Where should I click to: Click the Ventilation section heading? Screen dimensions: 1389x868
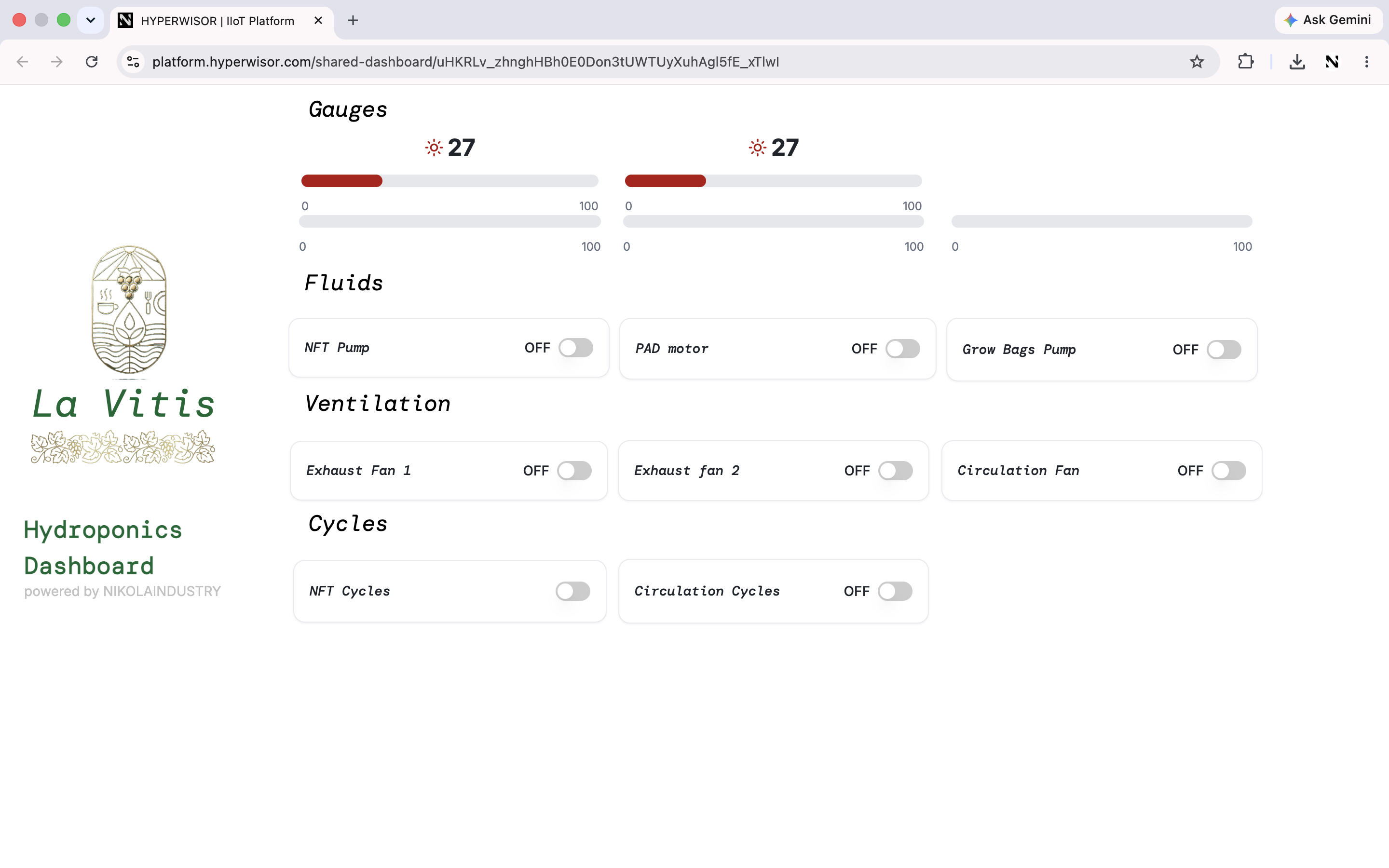click(x=378, y=404)
